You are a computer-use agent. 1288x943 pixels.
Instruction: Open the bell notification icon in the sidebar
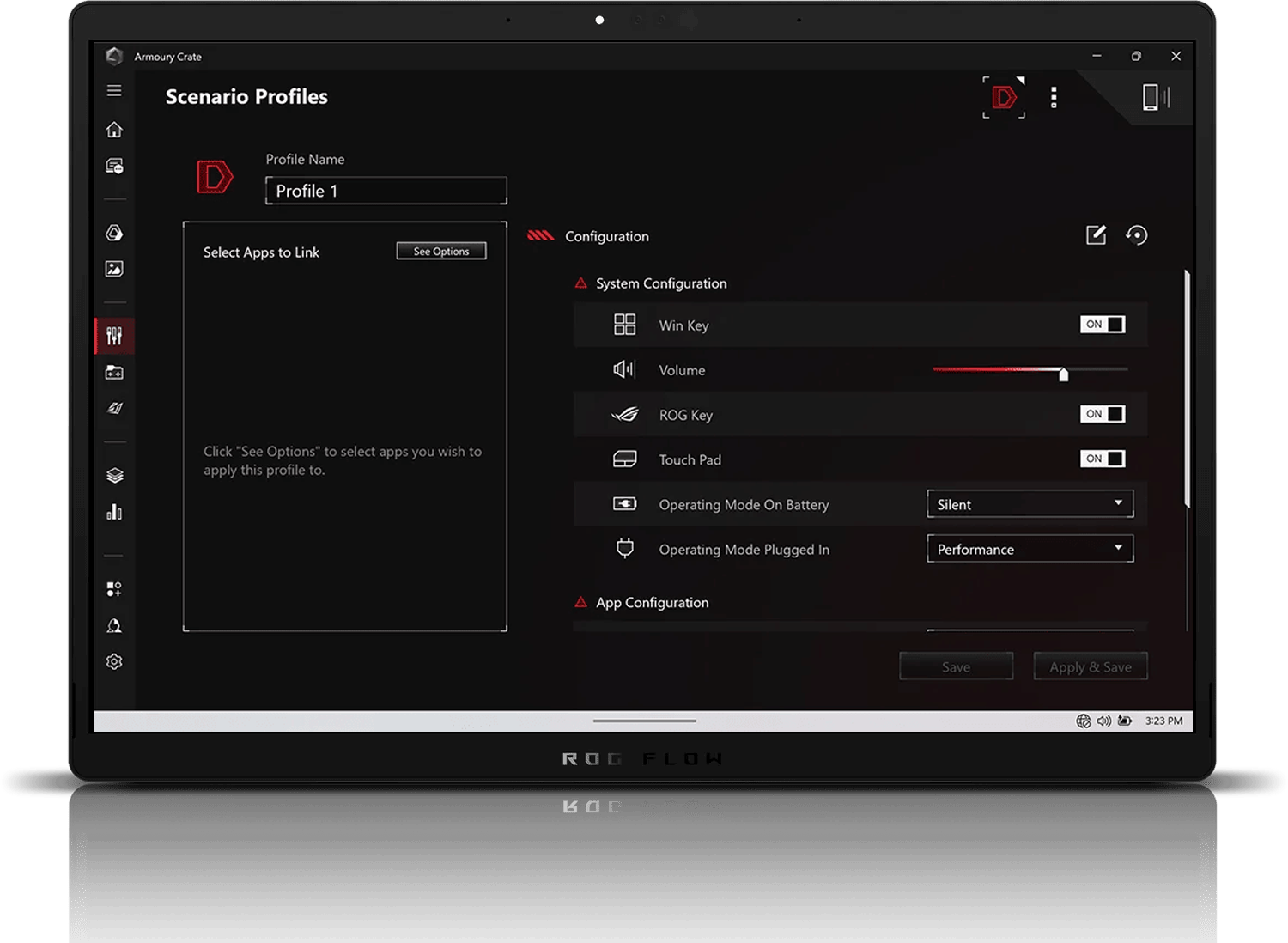[x=114, y=625]
